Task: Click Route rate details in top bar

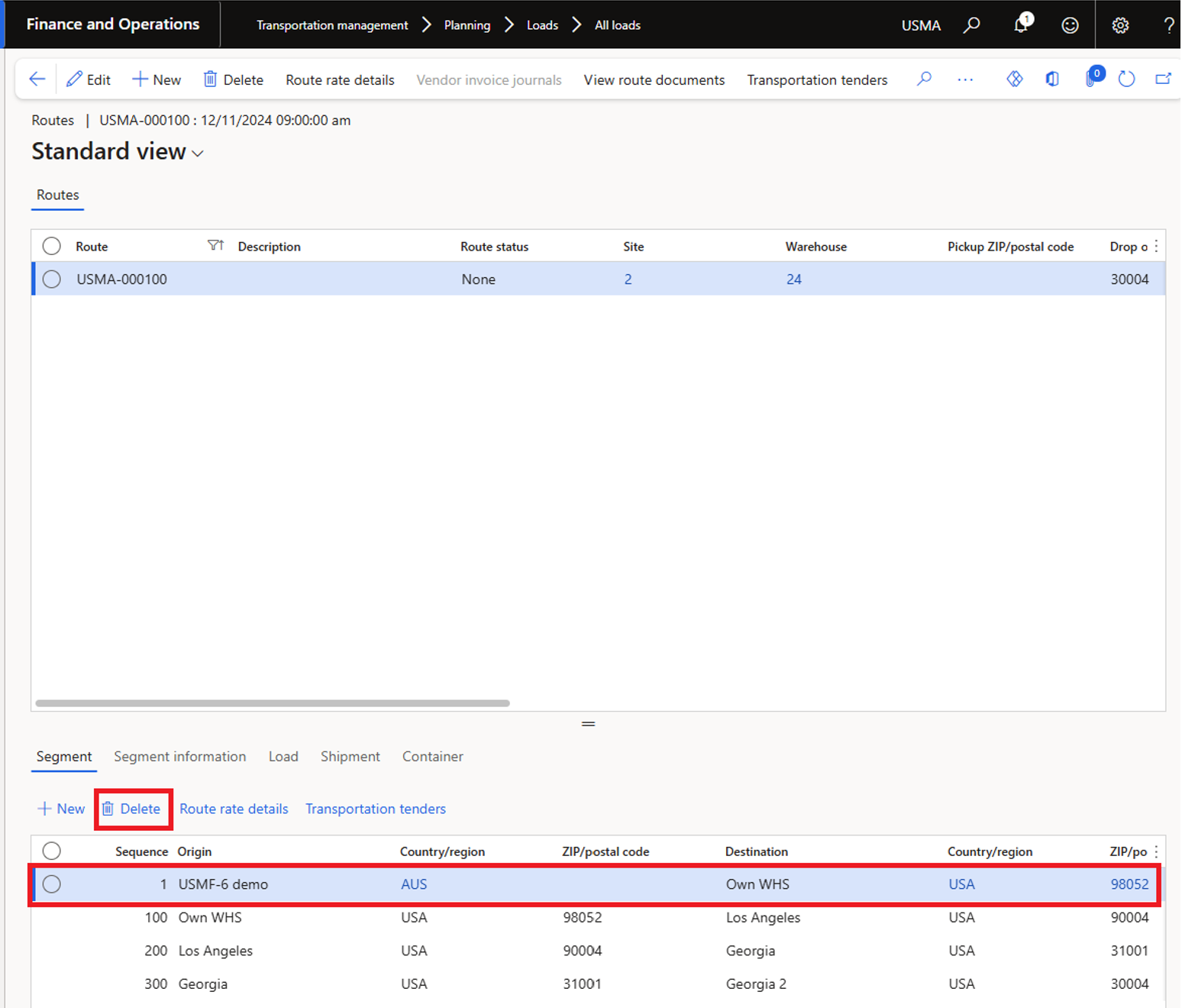Action: click(x=340, y=79)
